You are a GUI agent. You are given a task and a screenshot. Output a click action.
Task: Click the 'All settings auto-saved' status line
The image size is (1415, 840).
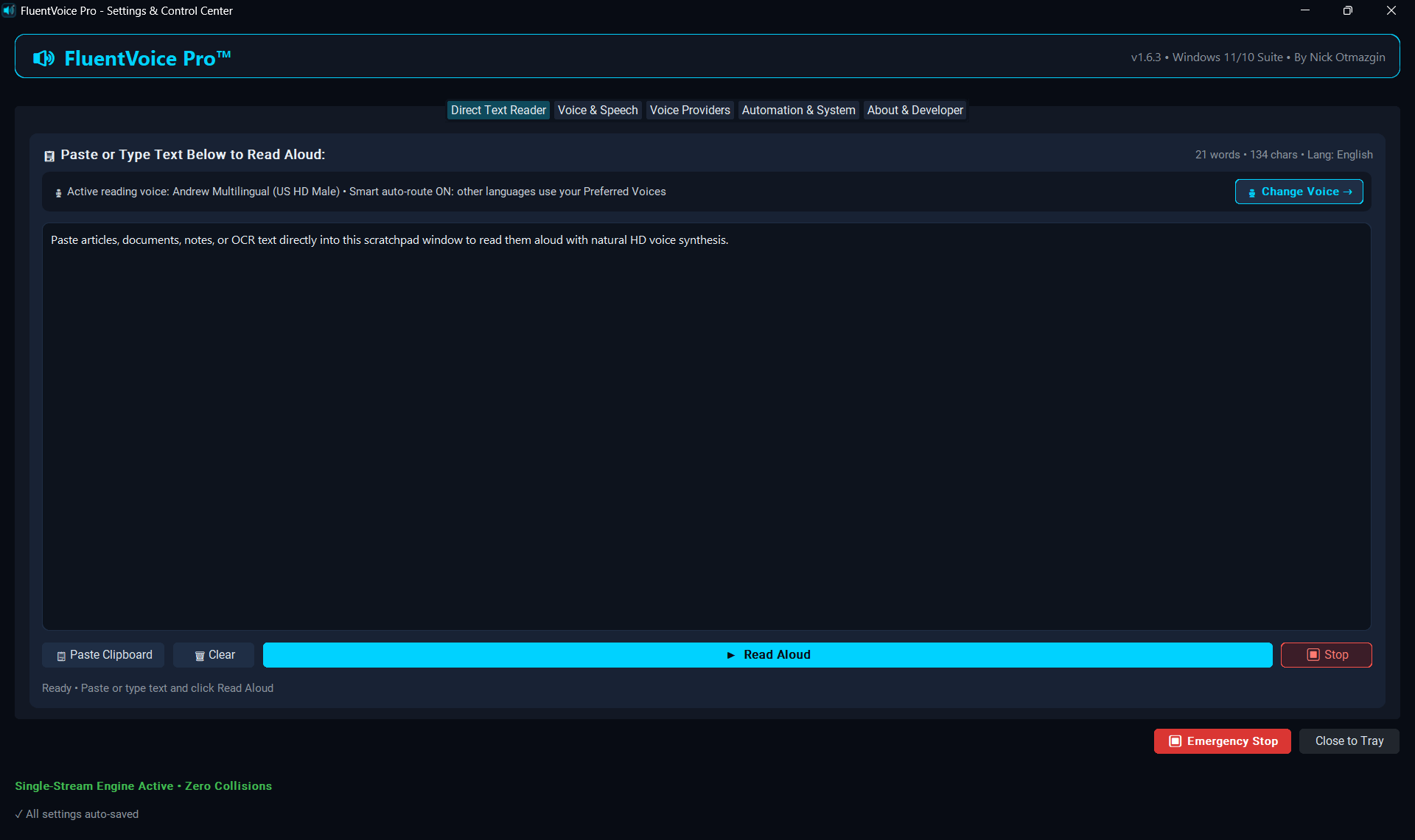pyautogui.click(x=77, y=814)
